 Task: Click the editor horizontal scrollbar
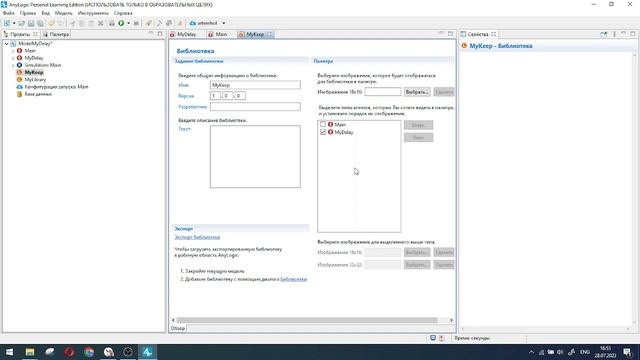pyautogui.click(x=307, y=320)
